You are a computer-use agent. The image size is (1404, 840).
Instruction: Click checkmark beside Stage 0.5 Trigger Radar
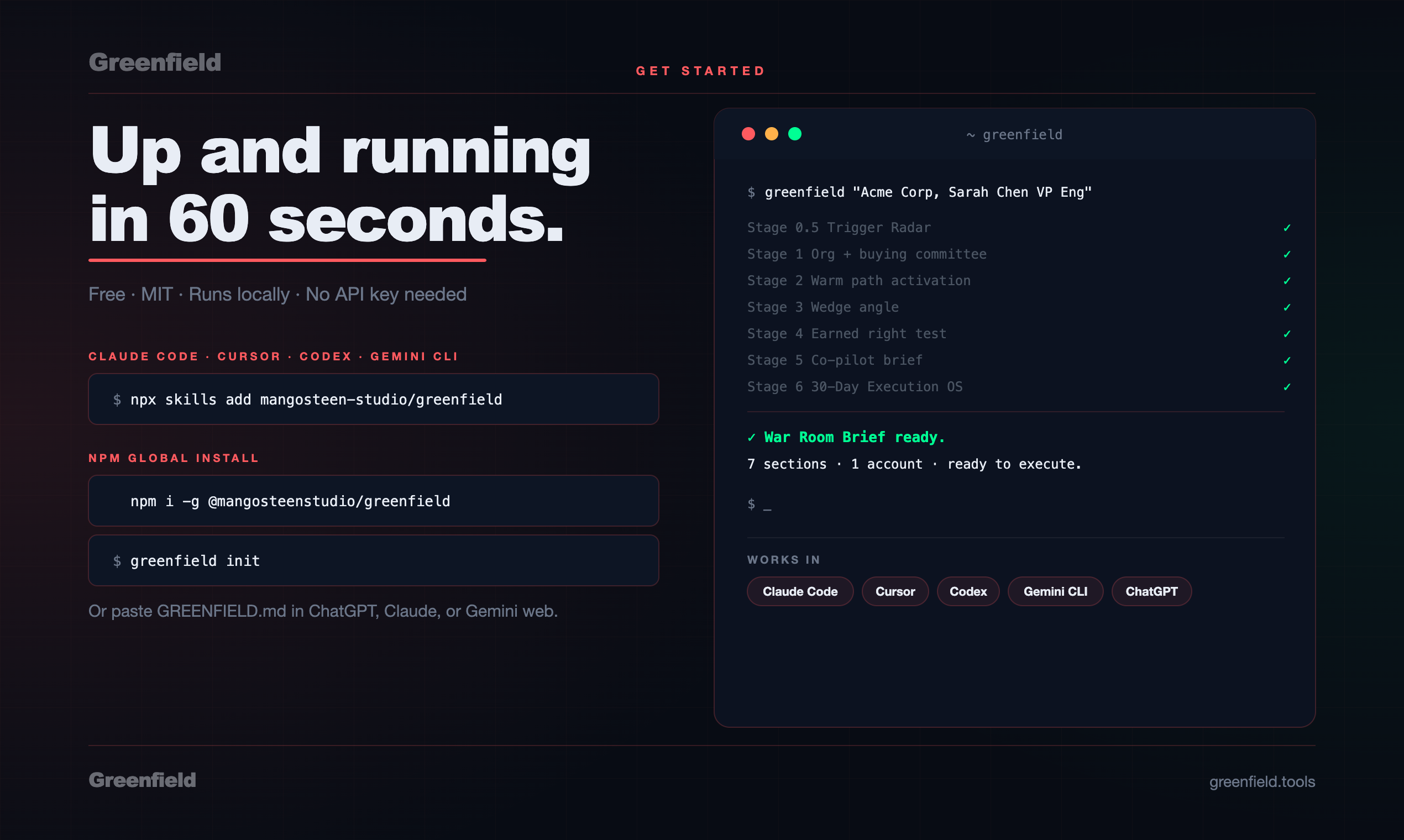click(x=1287, y=228)
